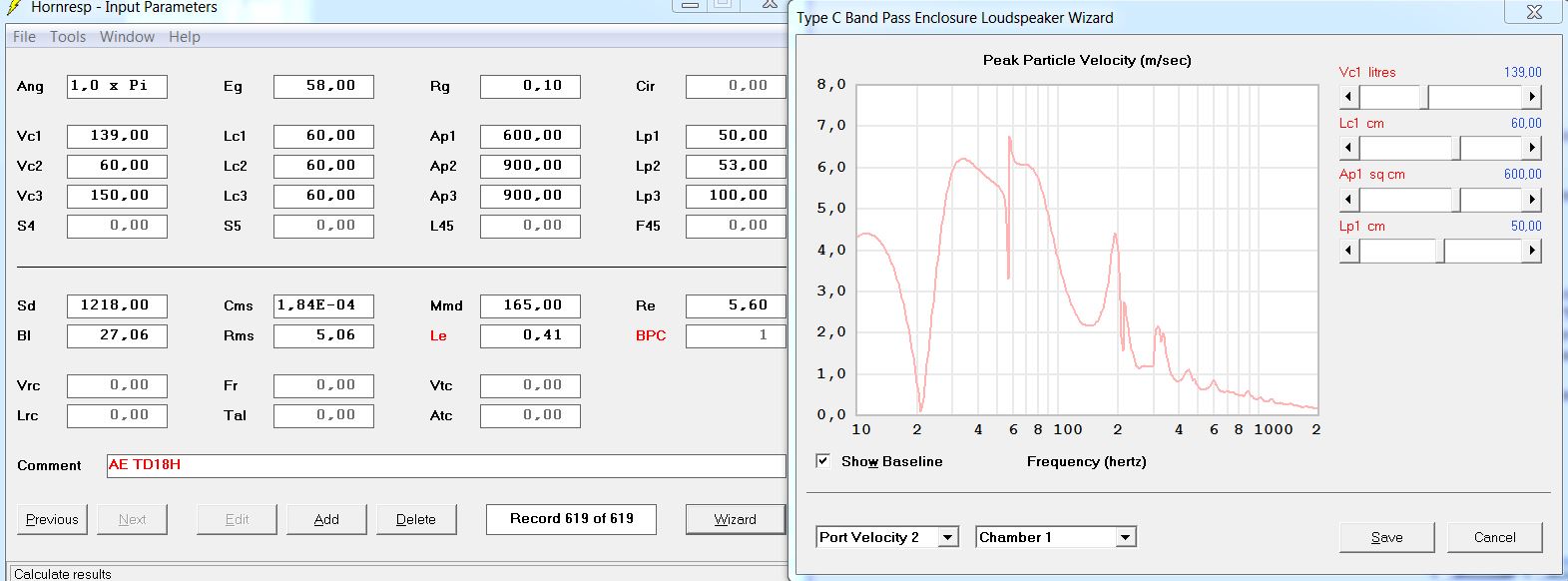The height and width of the screenshot is (581, 1568).
Task: Click the Delete record button
Action: coord(415,519)
